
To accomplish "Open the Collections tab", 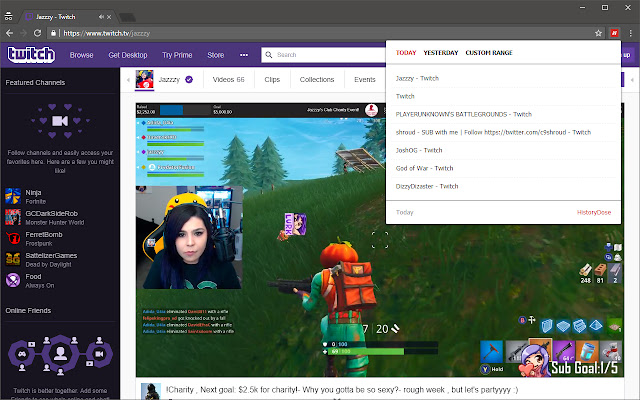I will pyautogui.click(x=317, y=80).
